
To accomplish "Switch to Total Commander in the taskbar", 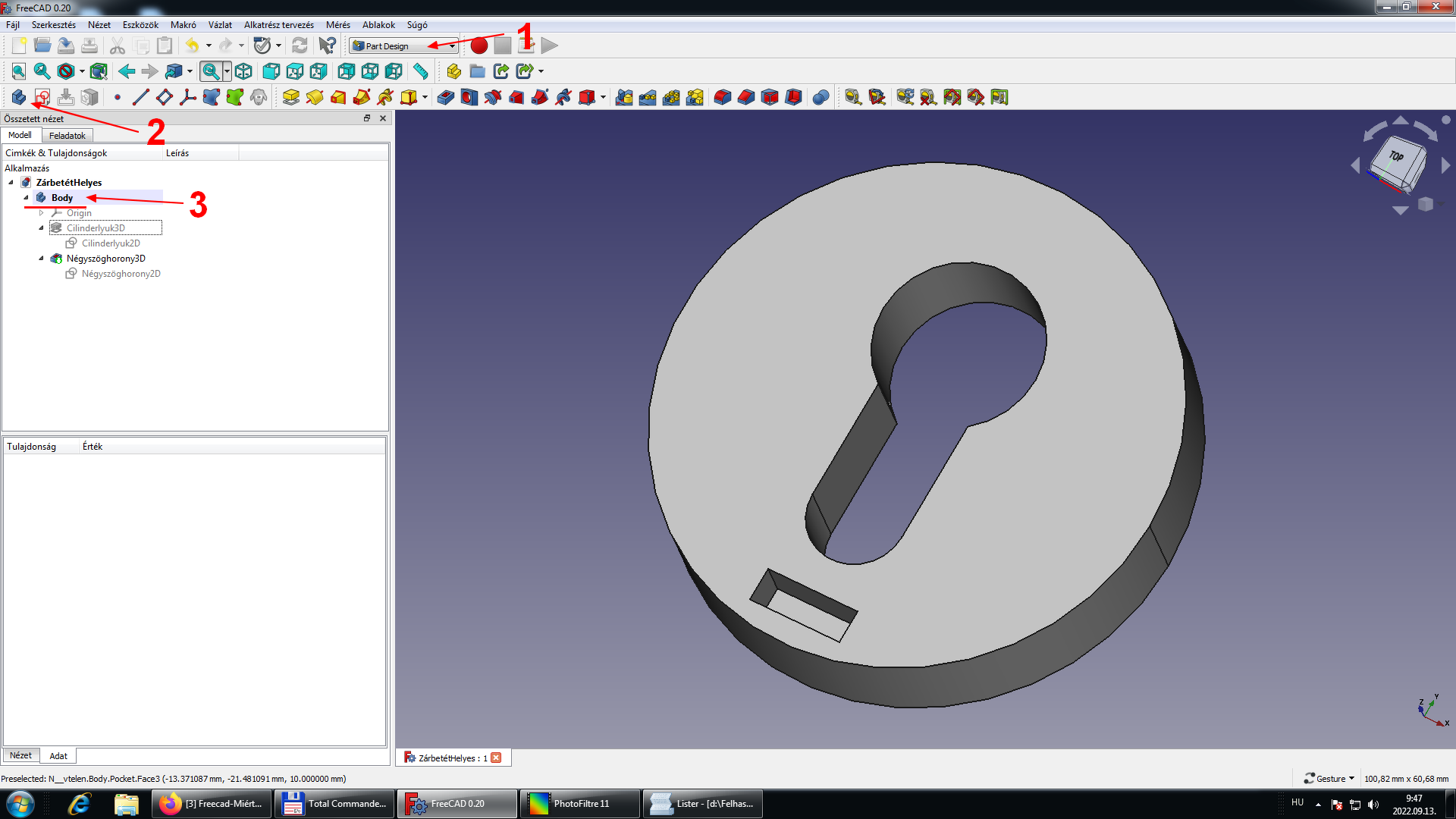I will (335, 804).
